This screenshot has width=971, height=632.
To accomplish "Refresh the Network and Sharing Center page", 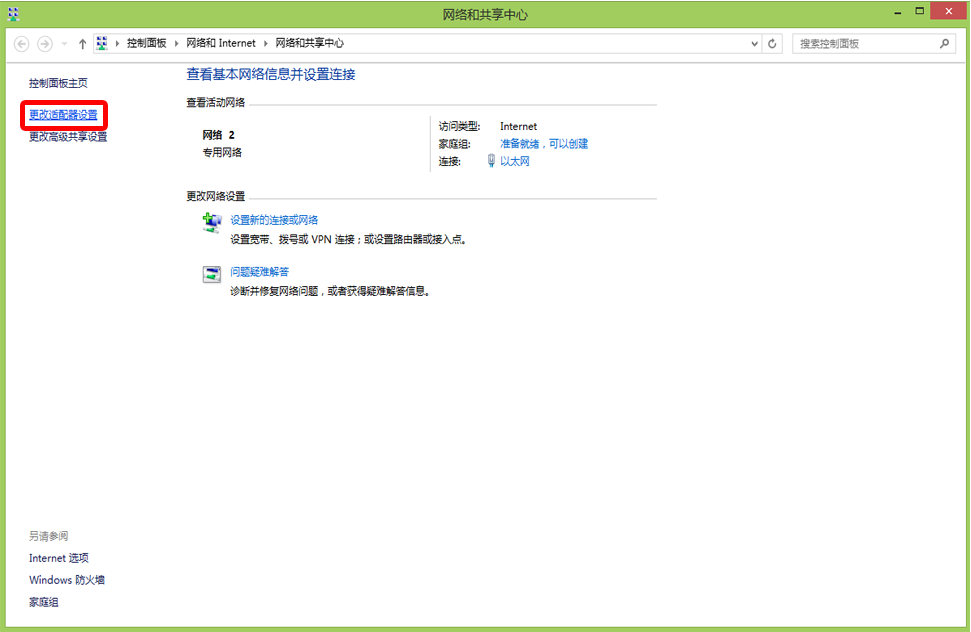I will 772,44.
